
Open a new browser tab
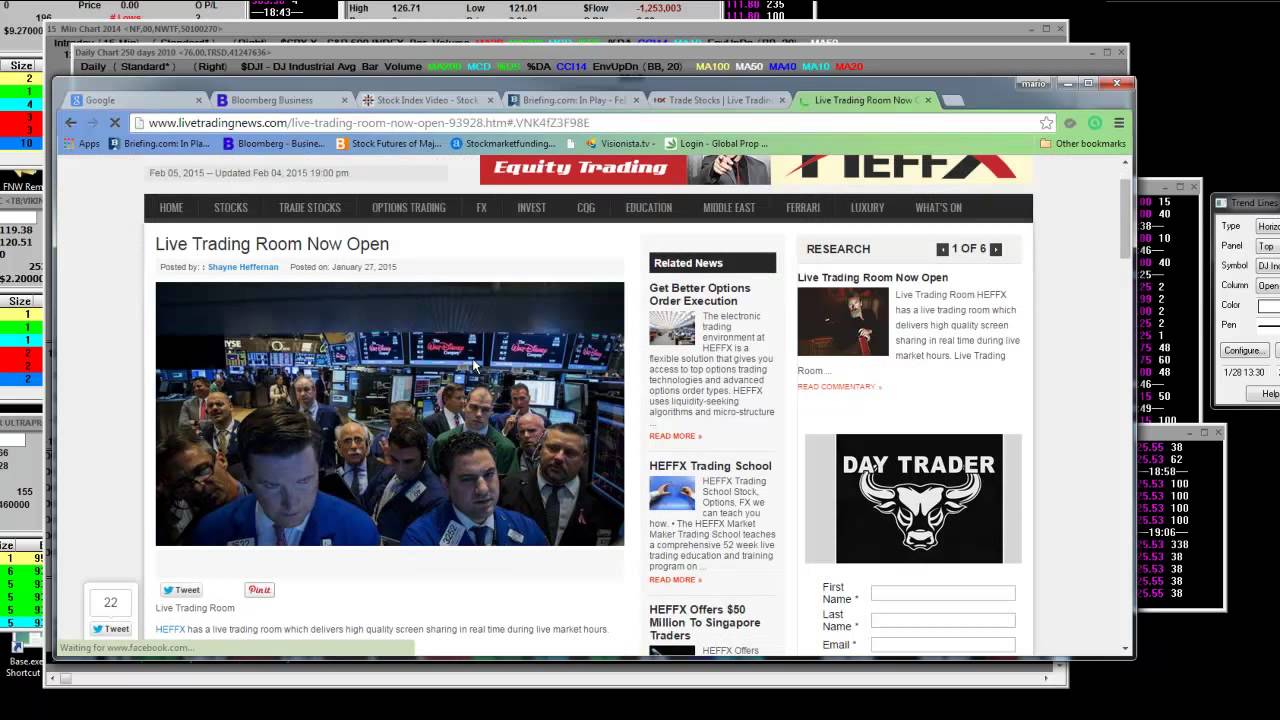[953, 100]
